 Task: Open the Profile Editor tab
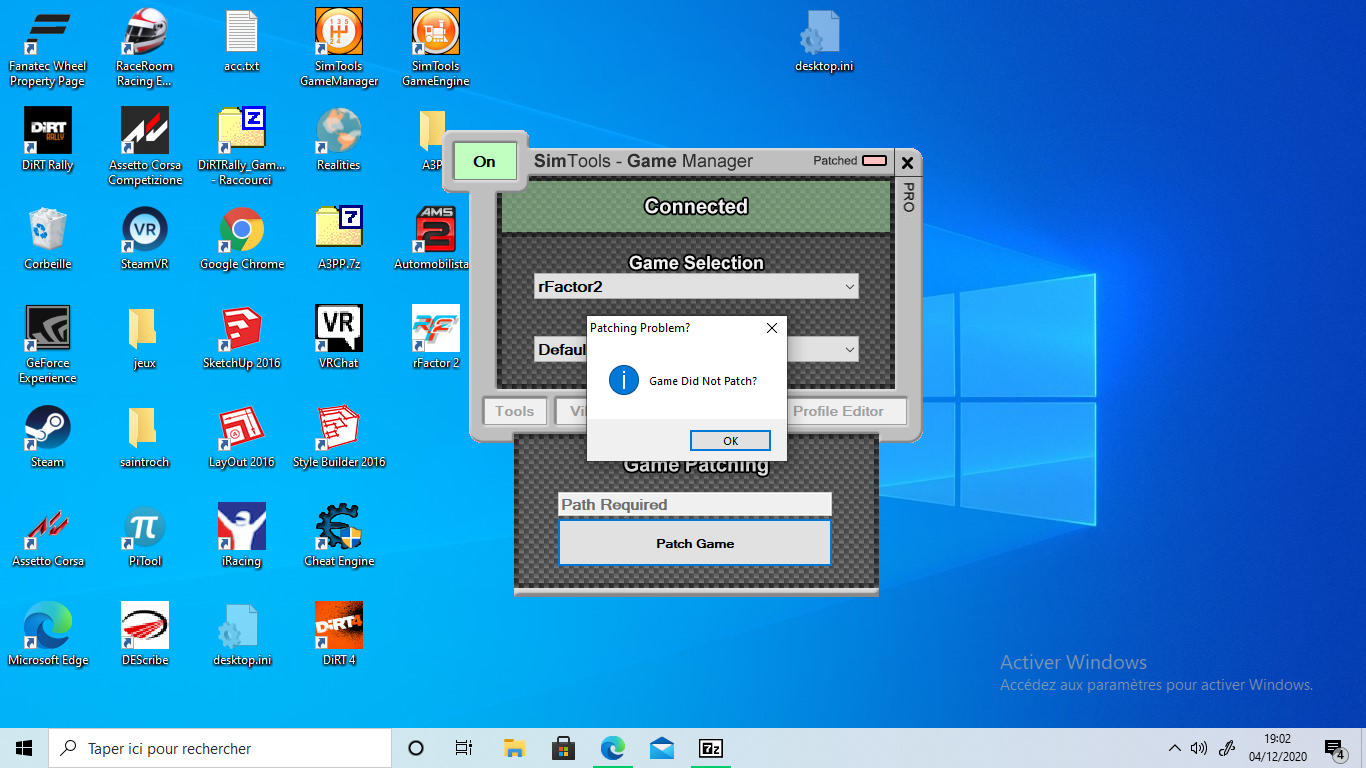tap(838, 411)
